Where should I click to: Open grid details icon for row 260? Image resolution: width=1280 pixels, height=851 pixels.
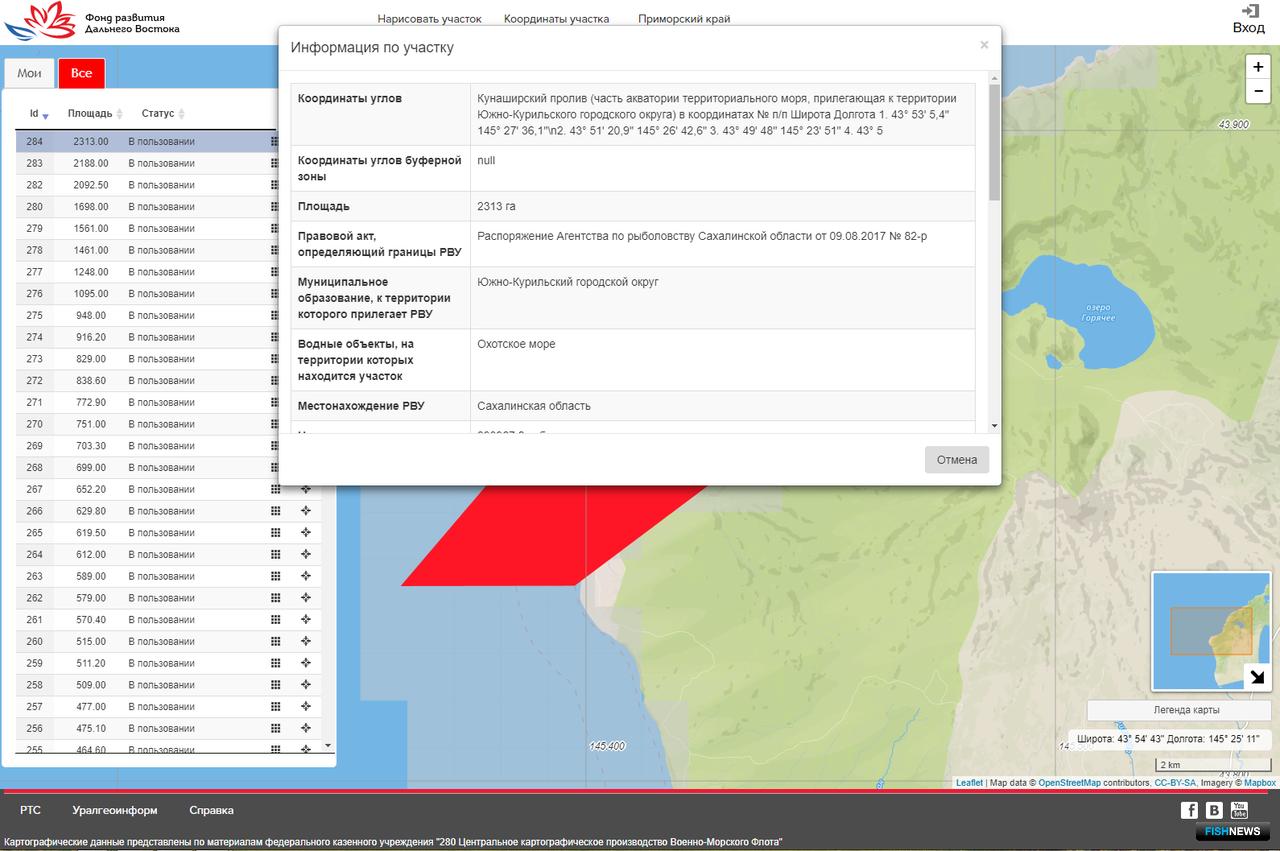click(x=275, y=641)
